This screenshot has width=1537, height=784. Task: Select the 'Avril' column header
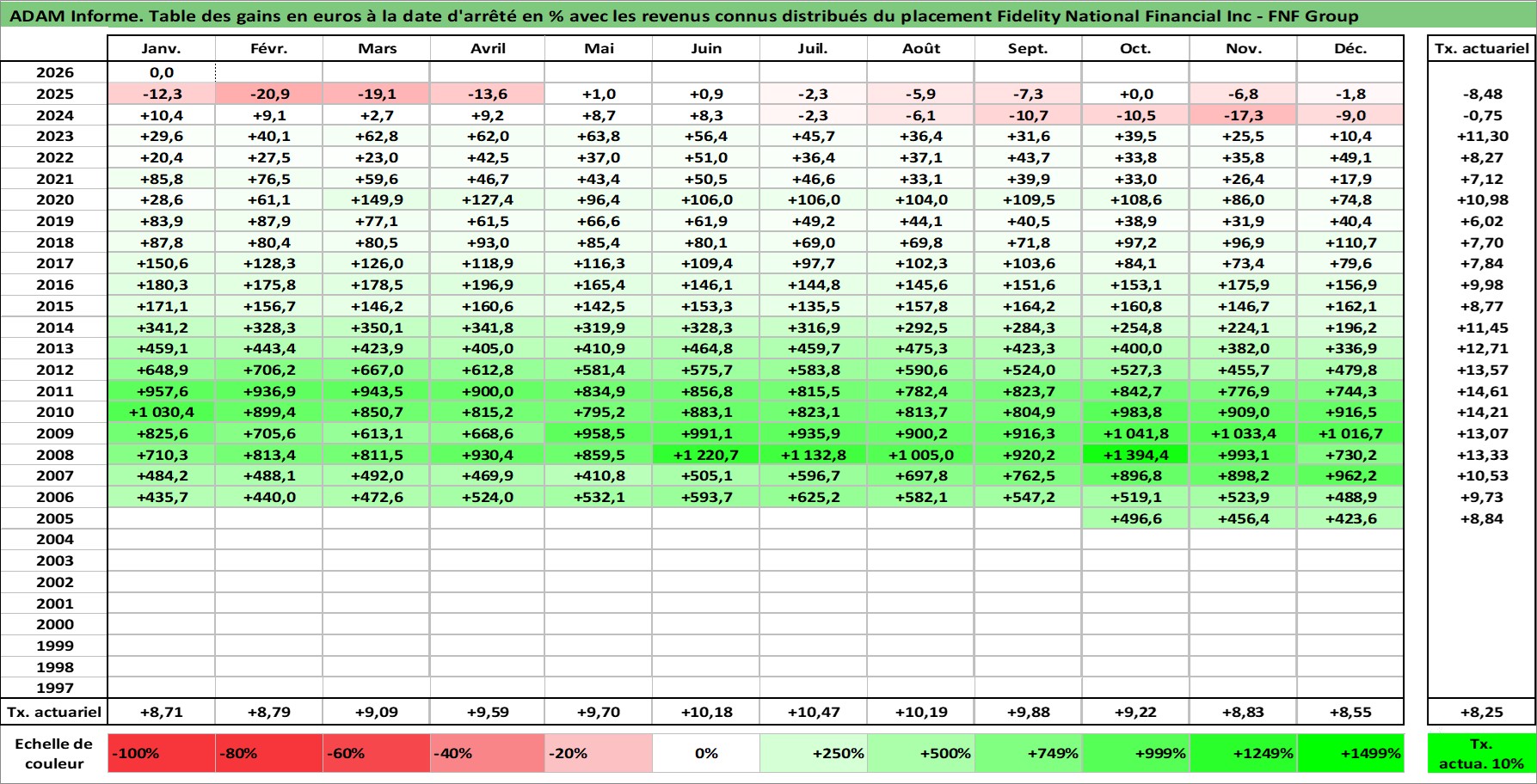488,49
